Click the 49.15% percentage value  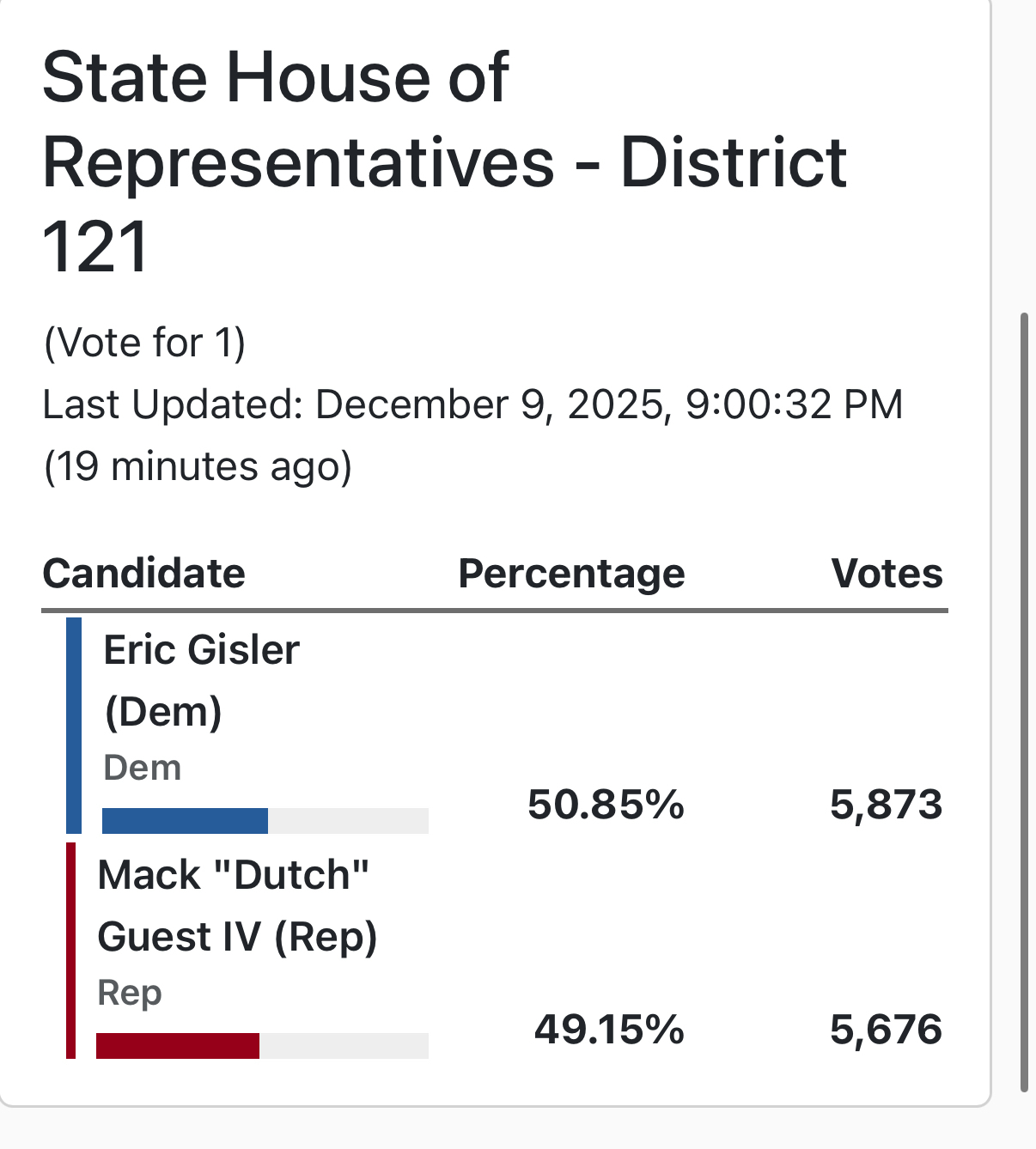point(608,1029)
